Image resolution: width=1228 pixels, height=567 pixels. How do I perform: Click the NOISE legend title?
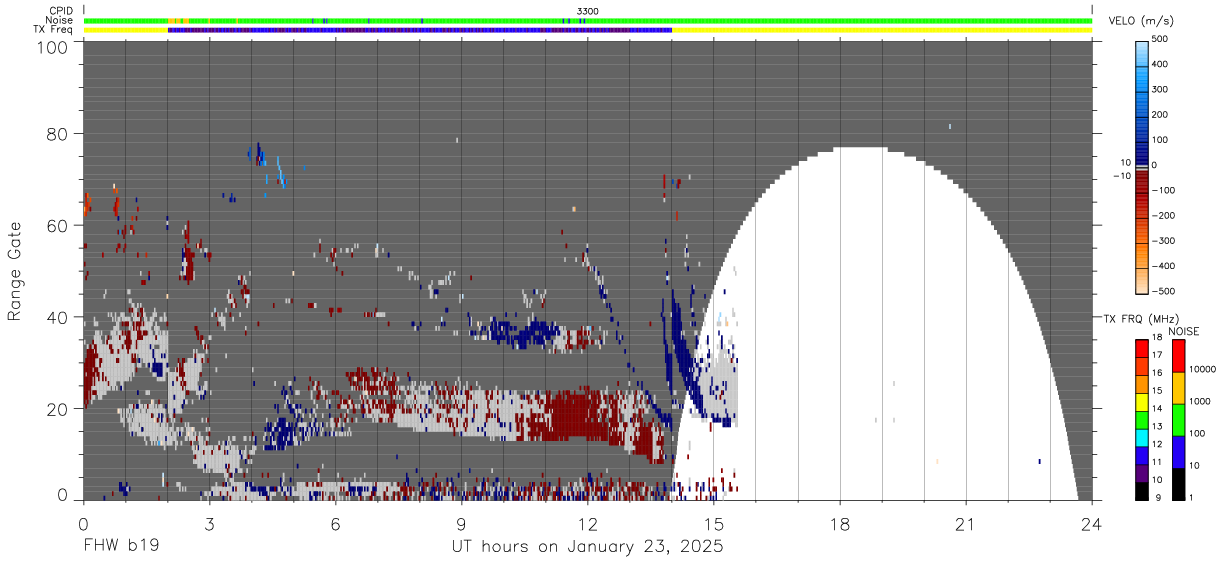click(x=1184, y=332)
